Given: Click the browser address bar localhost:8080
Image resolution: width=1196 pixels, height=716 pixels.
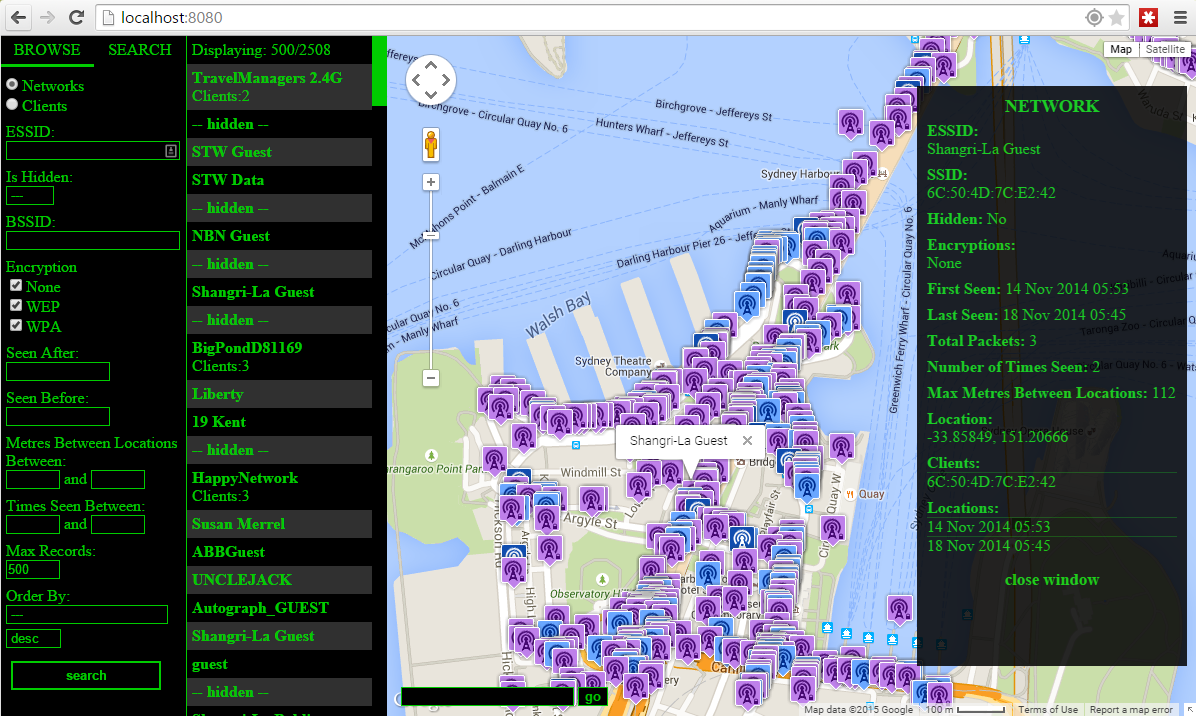Looking at the screenshot, I should click(587, 17).
